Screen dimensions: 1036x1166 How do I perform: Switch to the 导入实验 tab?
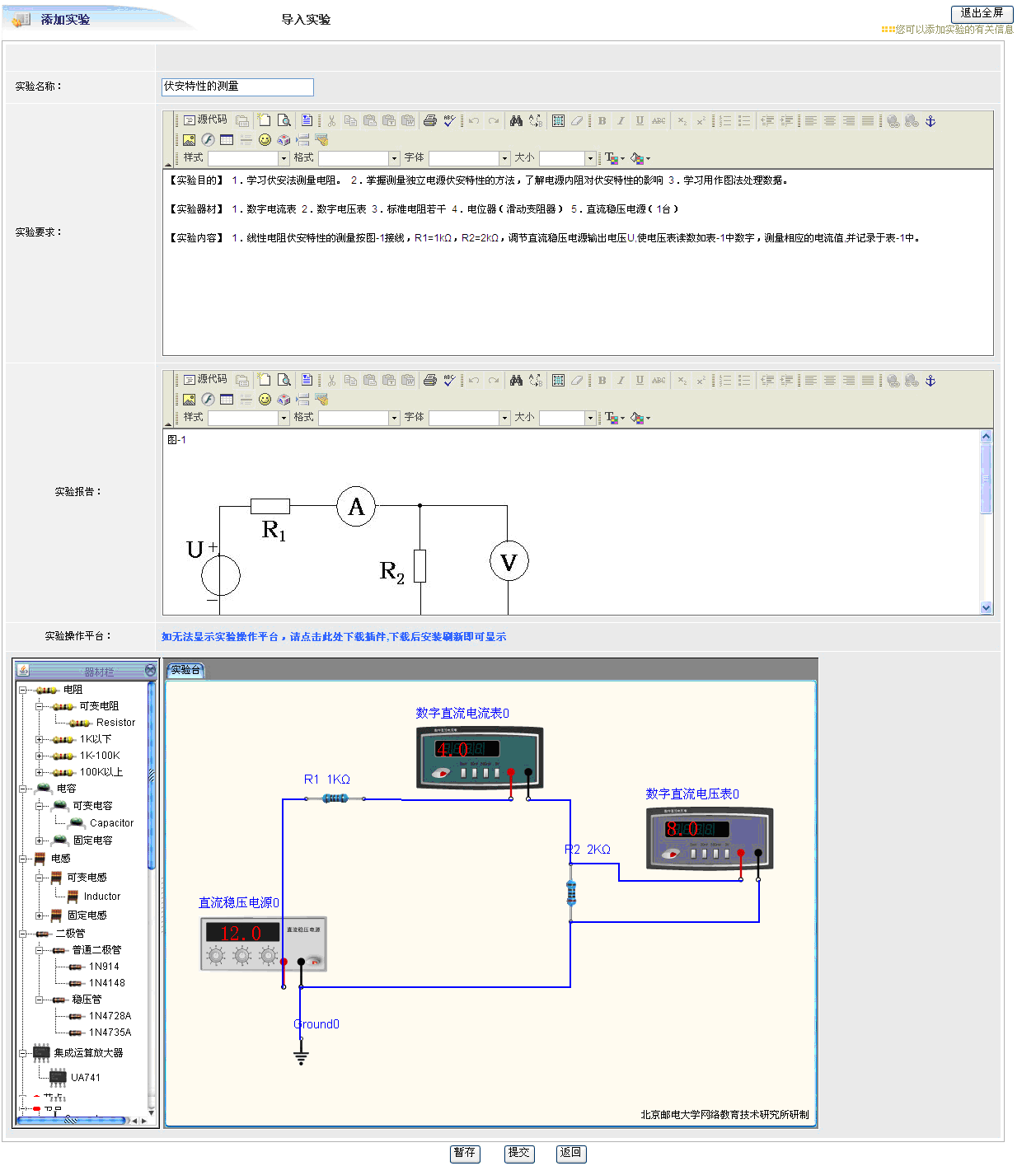coord(306,20)
